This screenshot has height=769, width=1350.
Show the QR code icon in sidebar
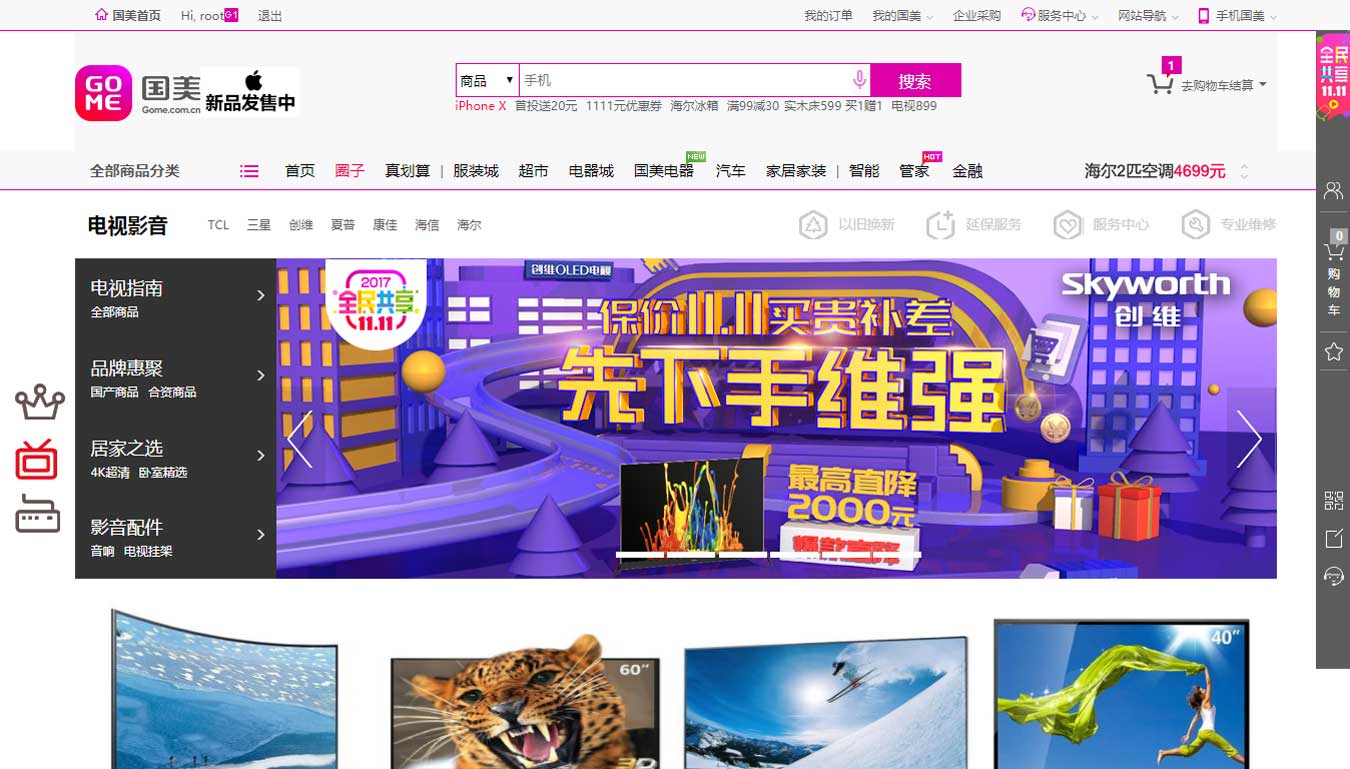click(x=1333, y=501)
